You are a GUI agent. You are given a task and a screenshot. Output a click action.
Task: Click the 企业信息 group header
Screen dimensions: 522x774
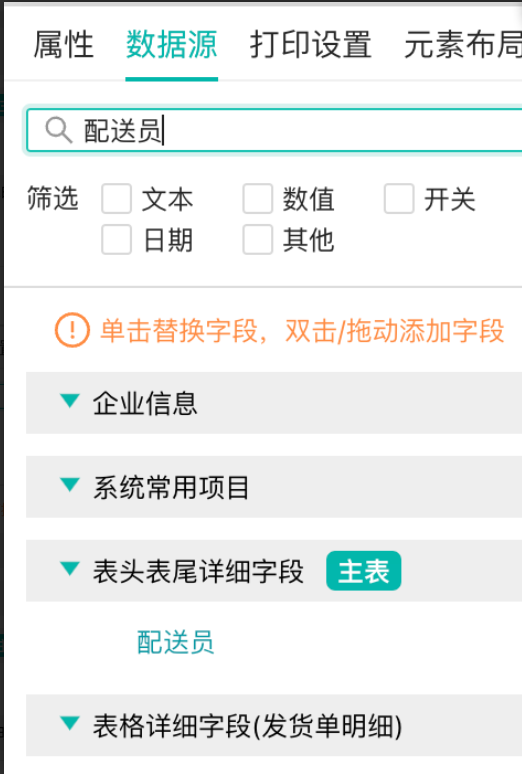[274, 403]
